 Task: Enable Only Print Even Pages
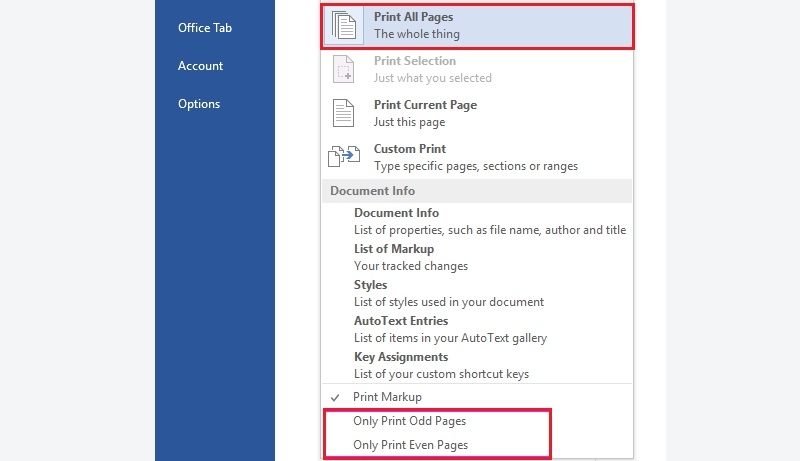pos(410,445)
